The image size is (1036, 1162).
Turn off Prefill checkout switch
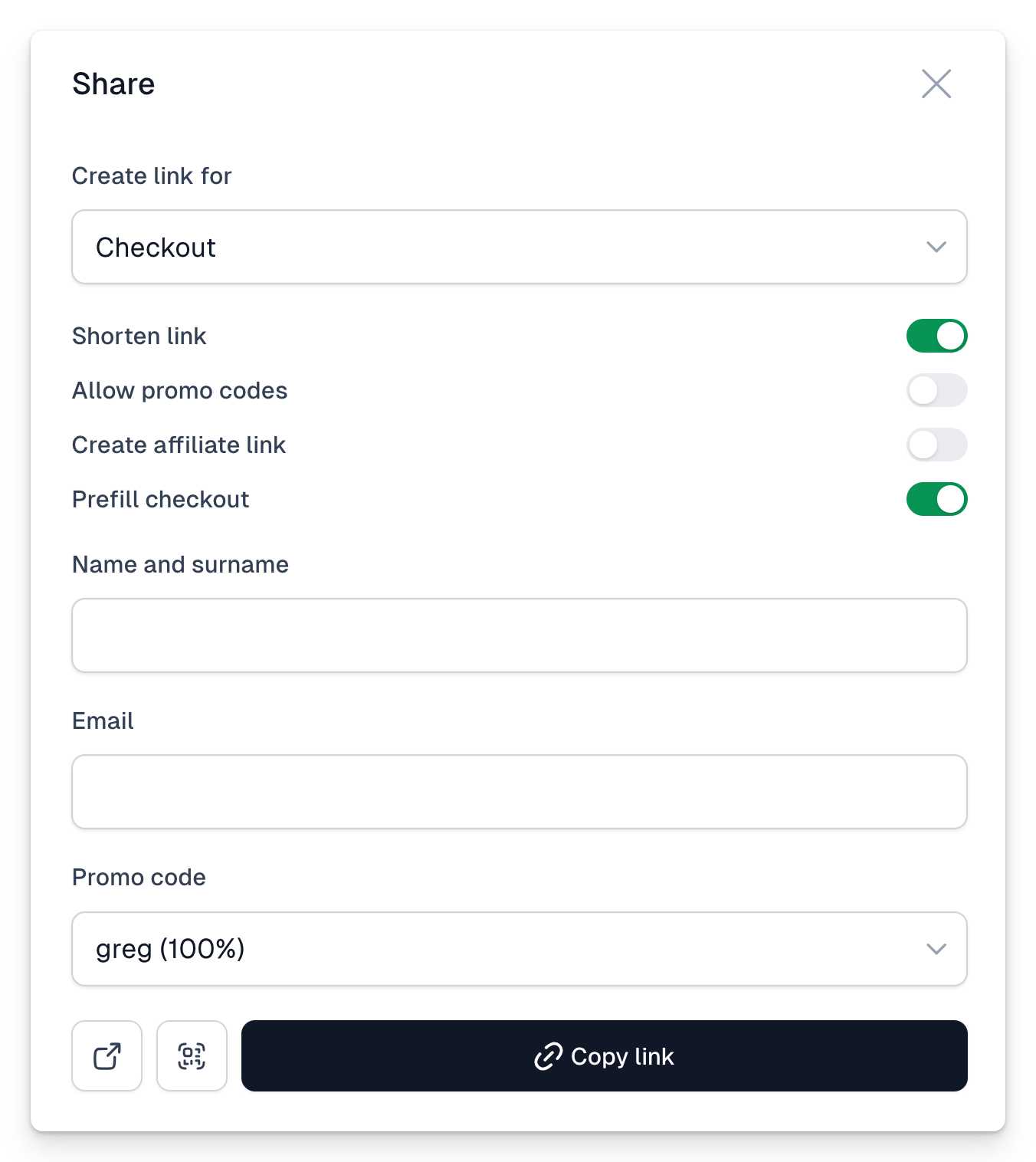click(x=936, y=499)
